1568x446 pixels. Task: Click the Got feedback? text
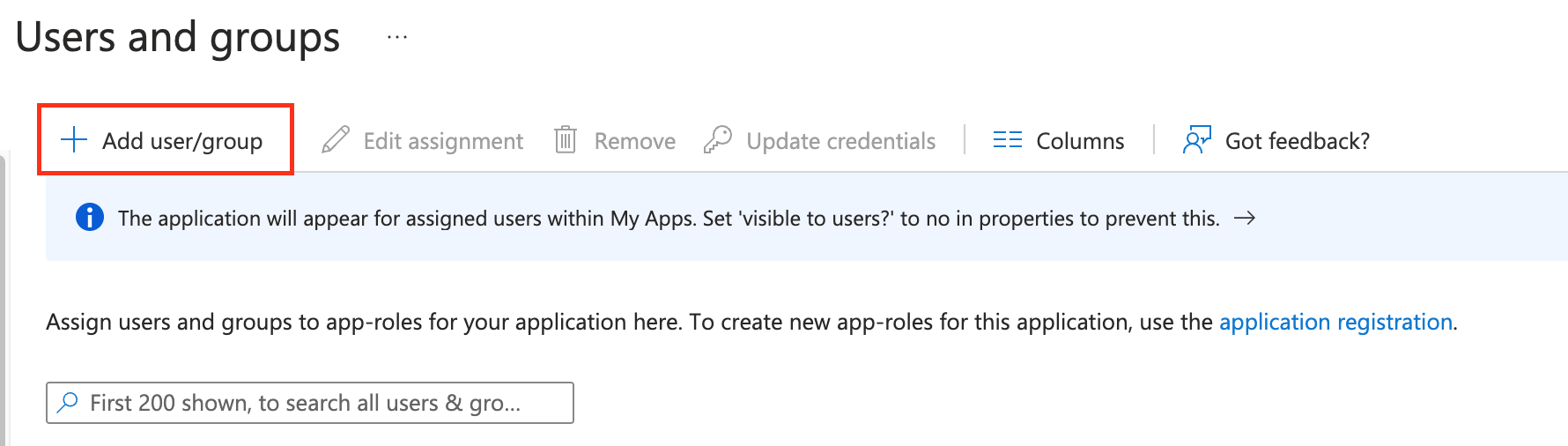point(1297,141)
